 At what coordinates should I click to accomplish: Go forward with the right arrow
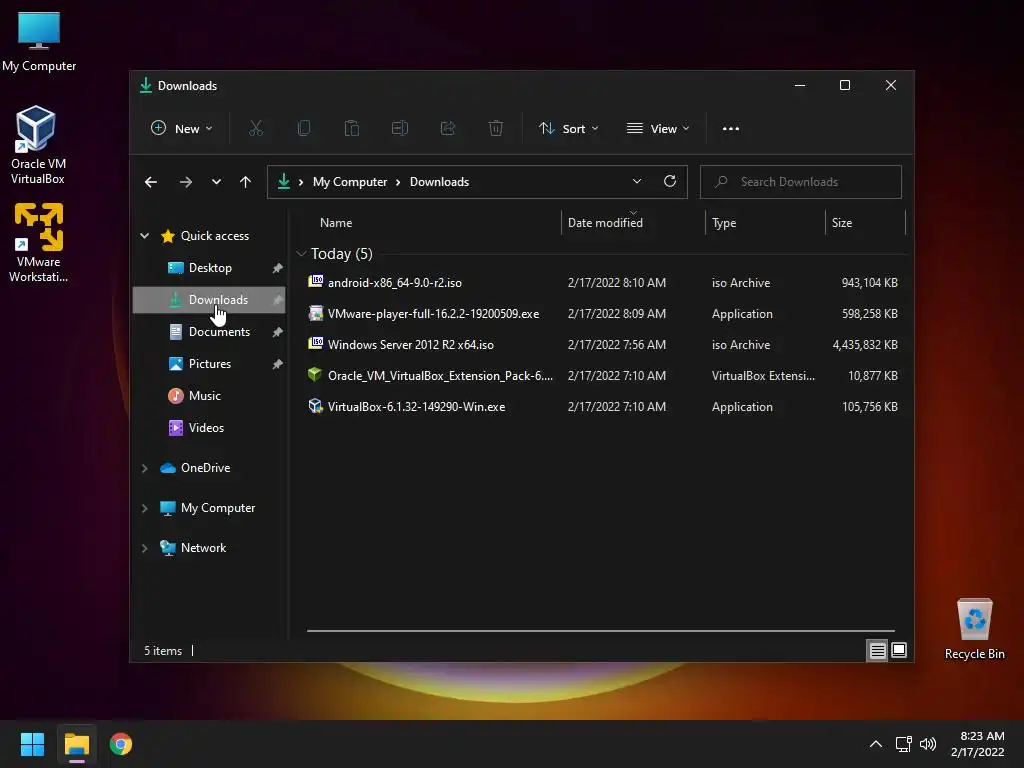coord(185,182)
